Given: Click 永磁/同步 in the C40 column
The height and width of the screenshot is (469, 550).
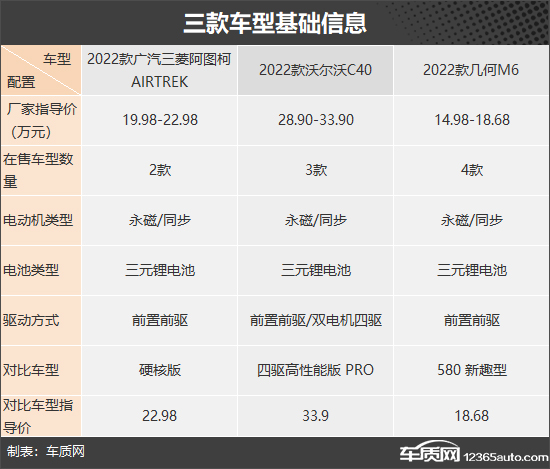Looking at the screenshot, I should (x=316, y=220).
